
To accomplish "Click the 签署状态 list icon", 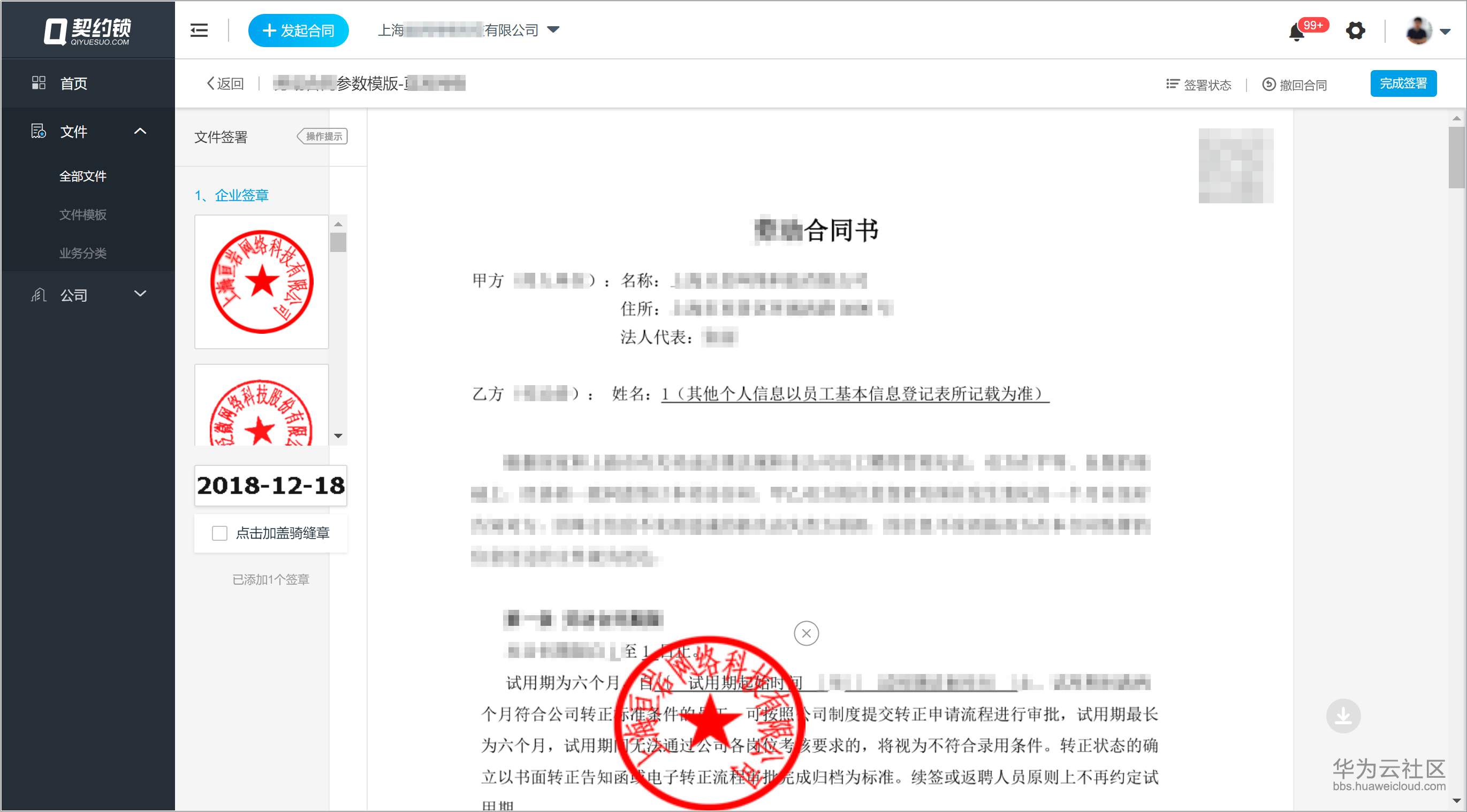I will tap(1172, 84).
